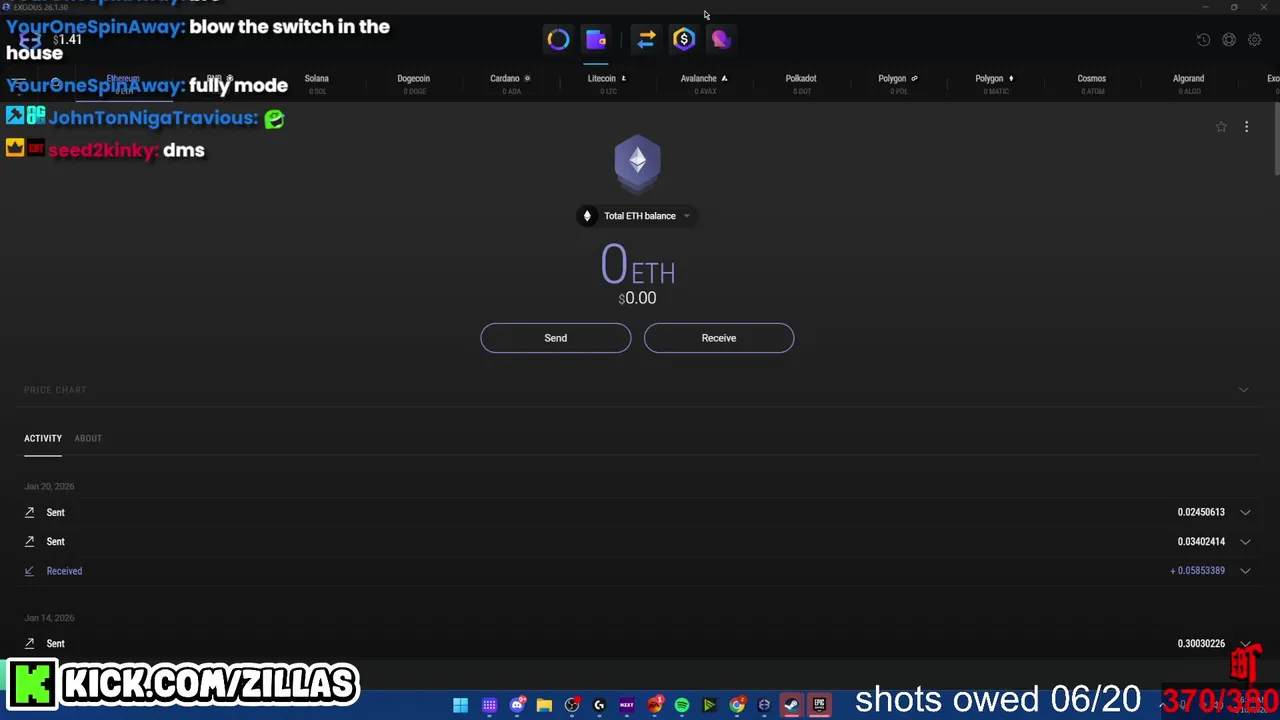Image resolution: width=1280 pixels, height=720 pixels.
Task: Select the Wallet icon in top navigation
Action: tap(596, 39)
